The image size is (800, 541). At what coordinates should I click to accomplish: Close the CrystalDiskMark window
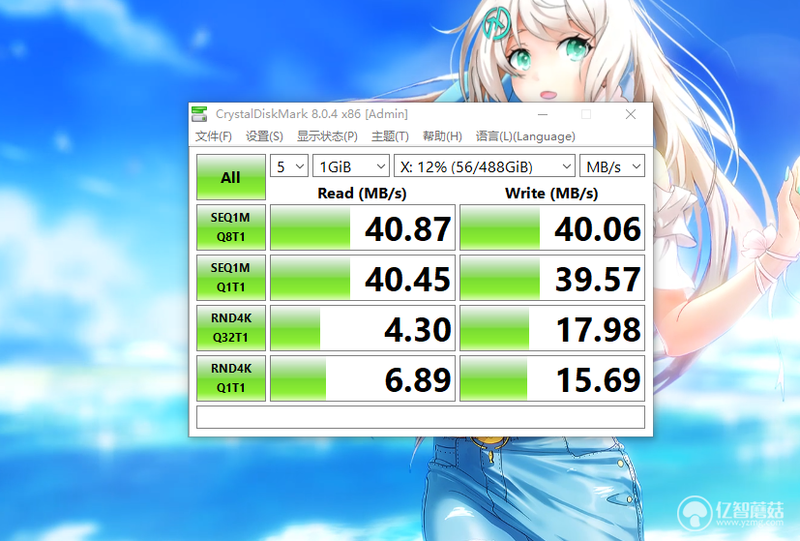[x=631, y=114]
